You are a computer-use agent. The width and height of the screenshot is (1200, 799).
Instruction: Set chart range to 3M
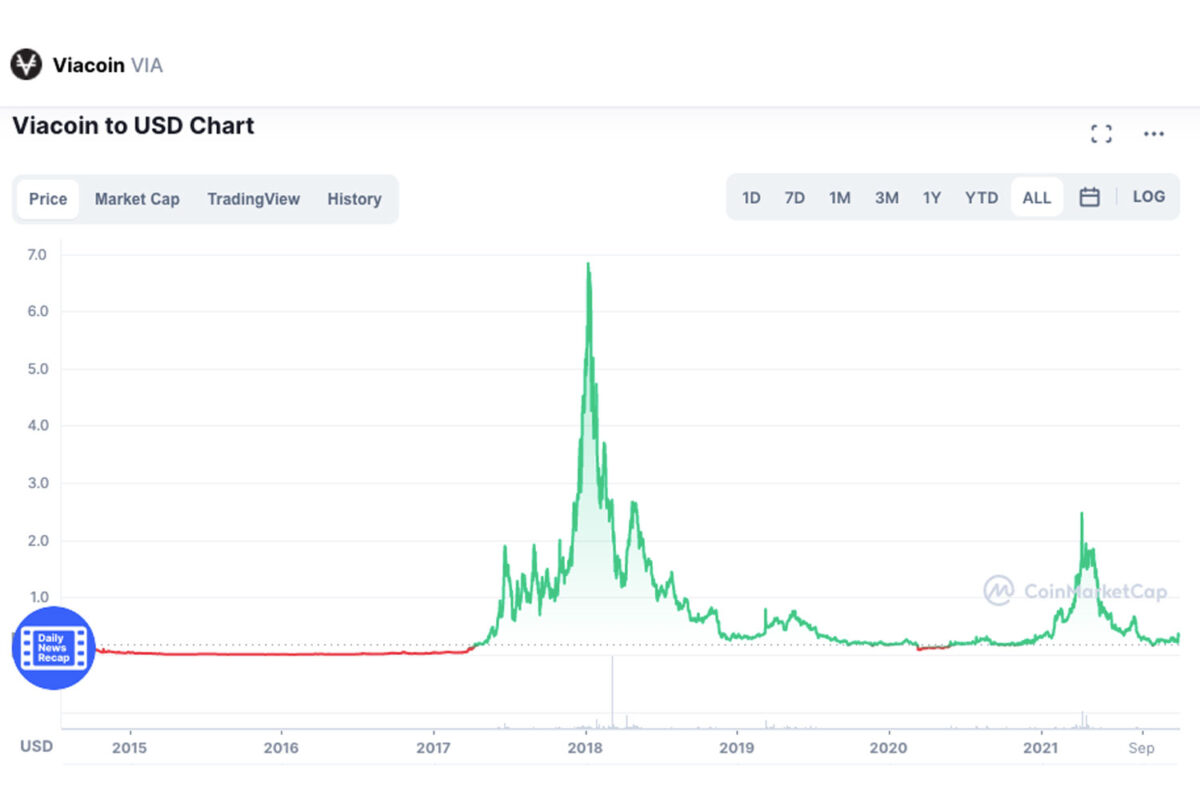coord(886,198)
